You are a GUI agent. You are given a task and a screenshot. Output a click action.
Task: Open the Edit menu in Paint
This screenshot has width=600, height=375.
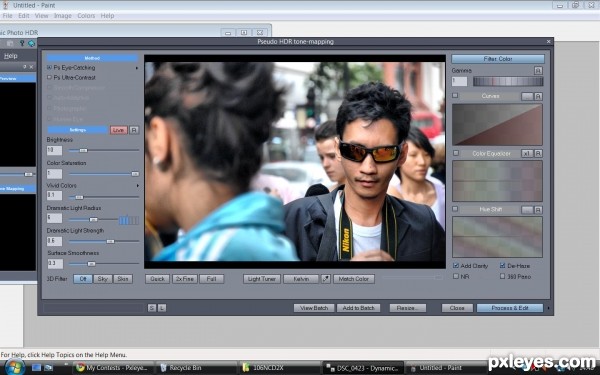click(24, 16)
